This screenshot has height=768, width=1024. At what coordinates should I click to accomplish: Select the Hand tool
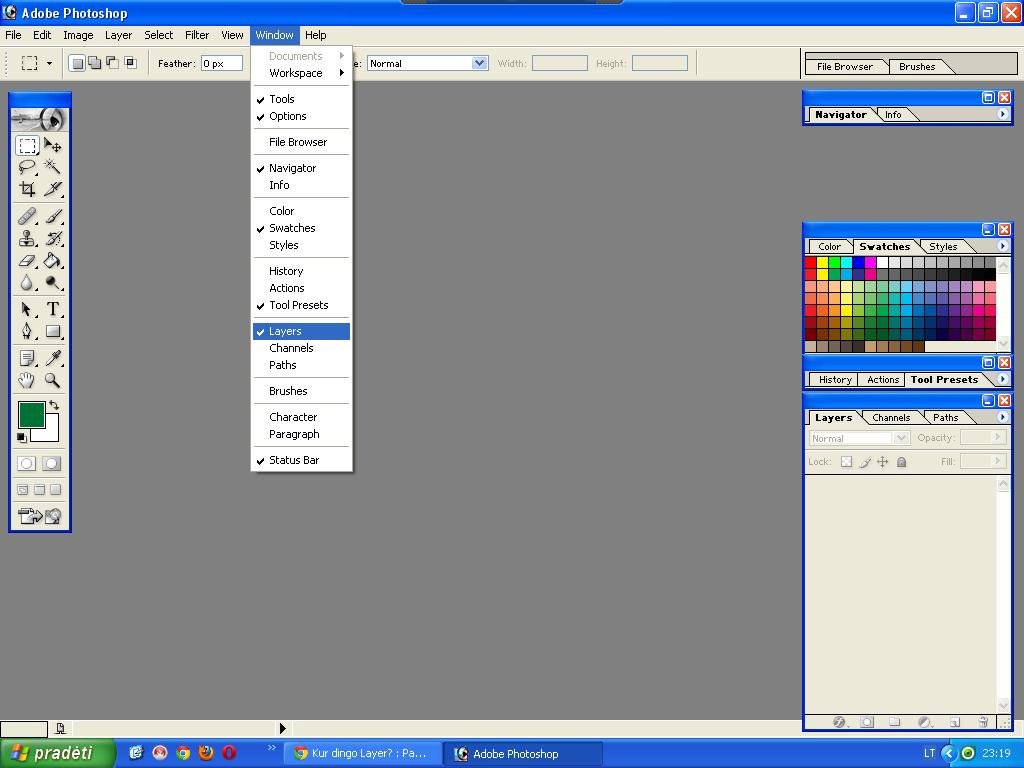click(27, 380)
